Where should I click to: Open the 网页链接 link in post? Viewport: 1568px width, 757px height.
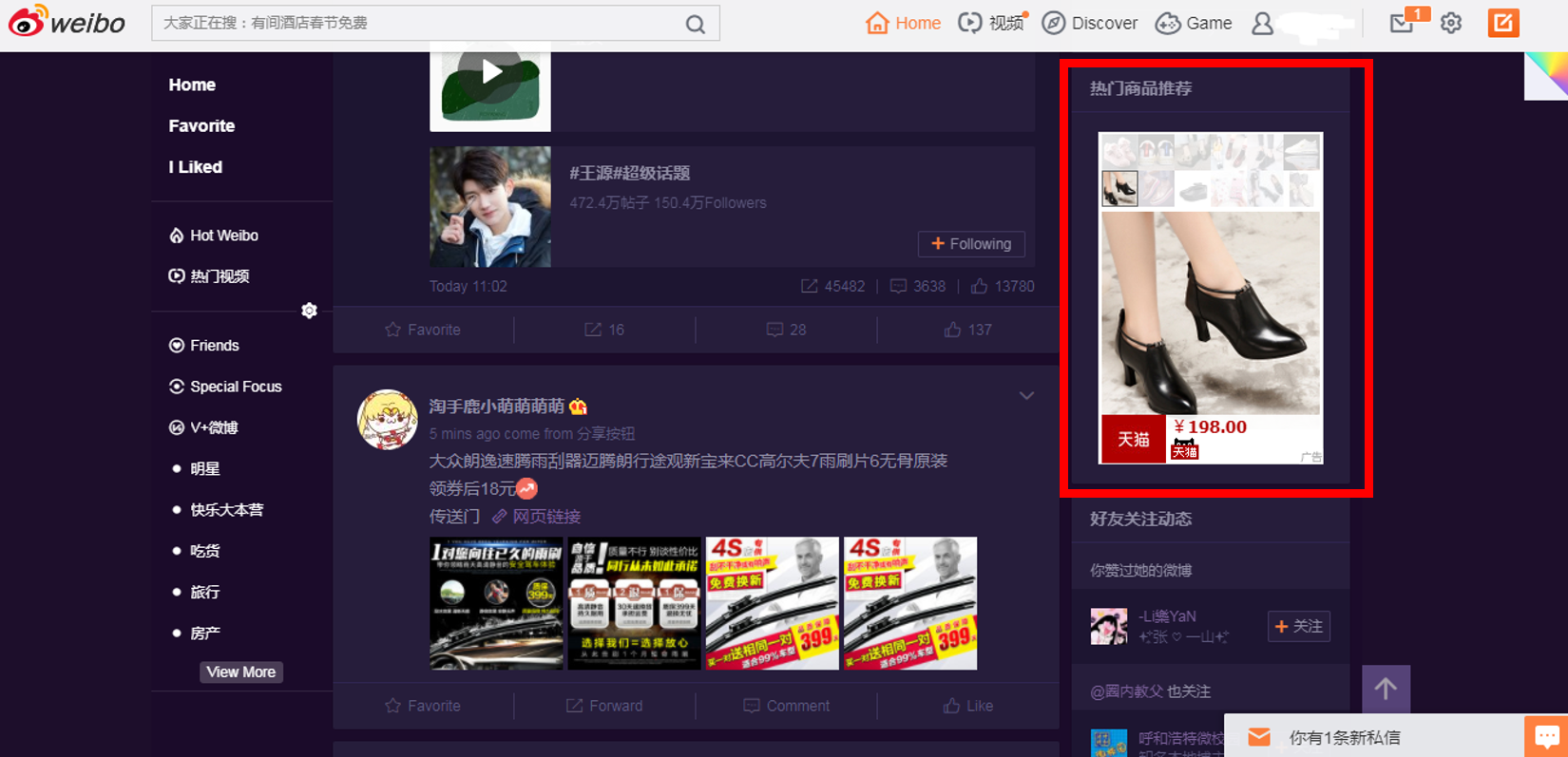pyautogui.click(x=537, y=517)
